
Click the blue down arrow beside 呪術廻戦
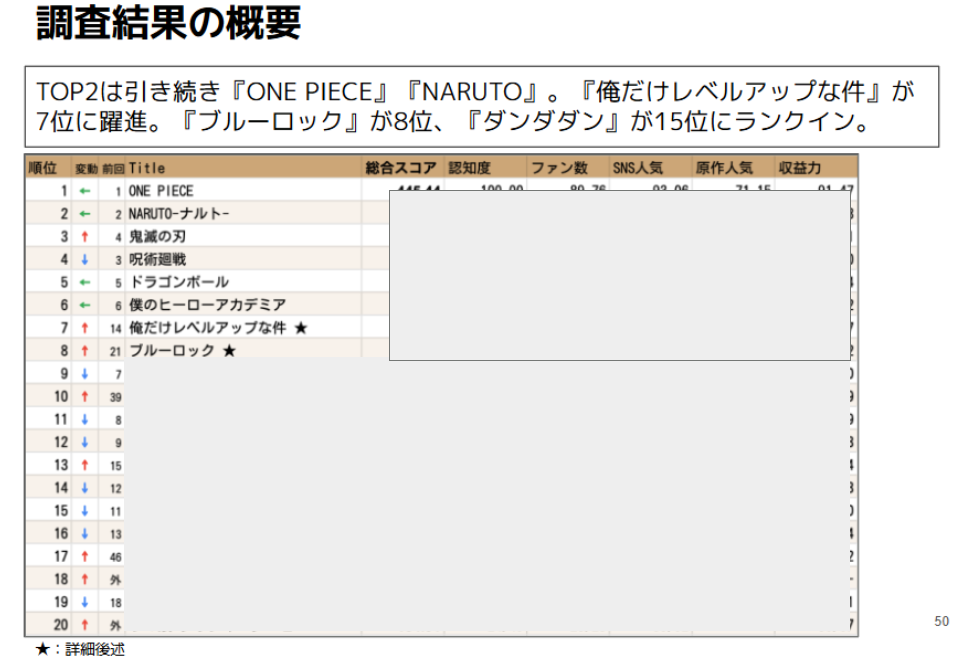[85, 258]
